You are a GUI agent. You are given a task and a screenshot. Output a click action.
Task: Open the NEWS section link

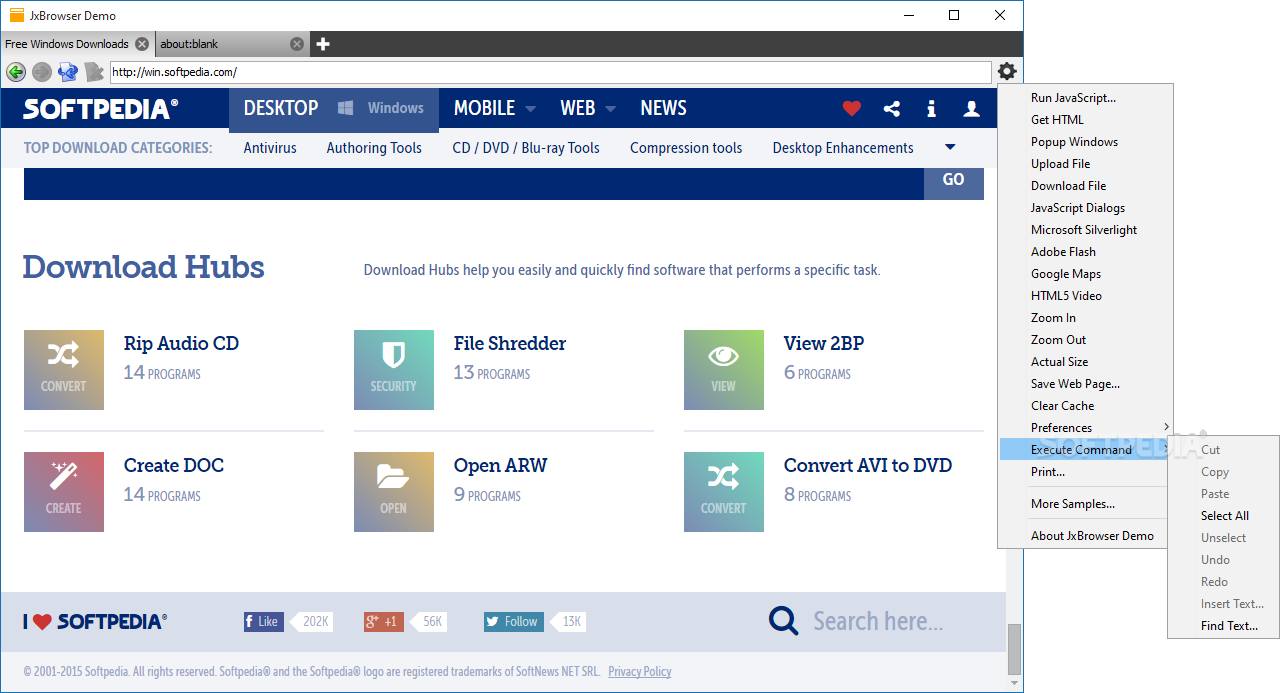click(x=663, y=108)
